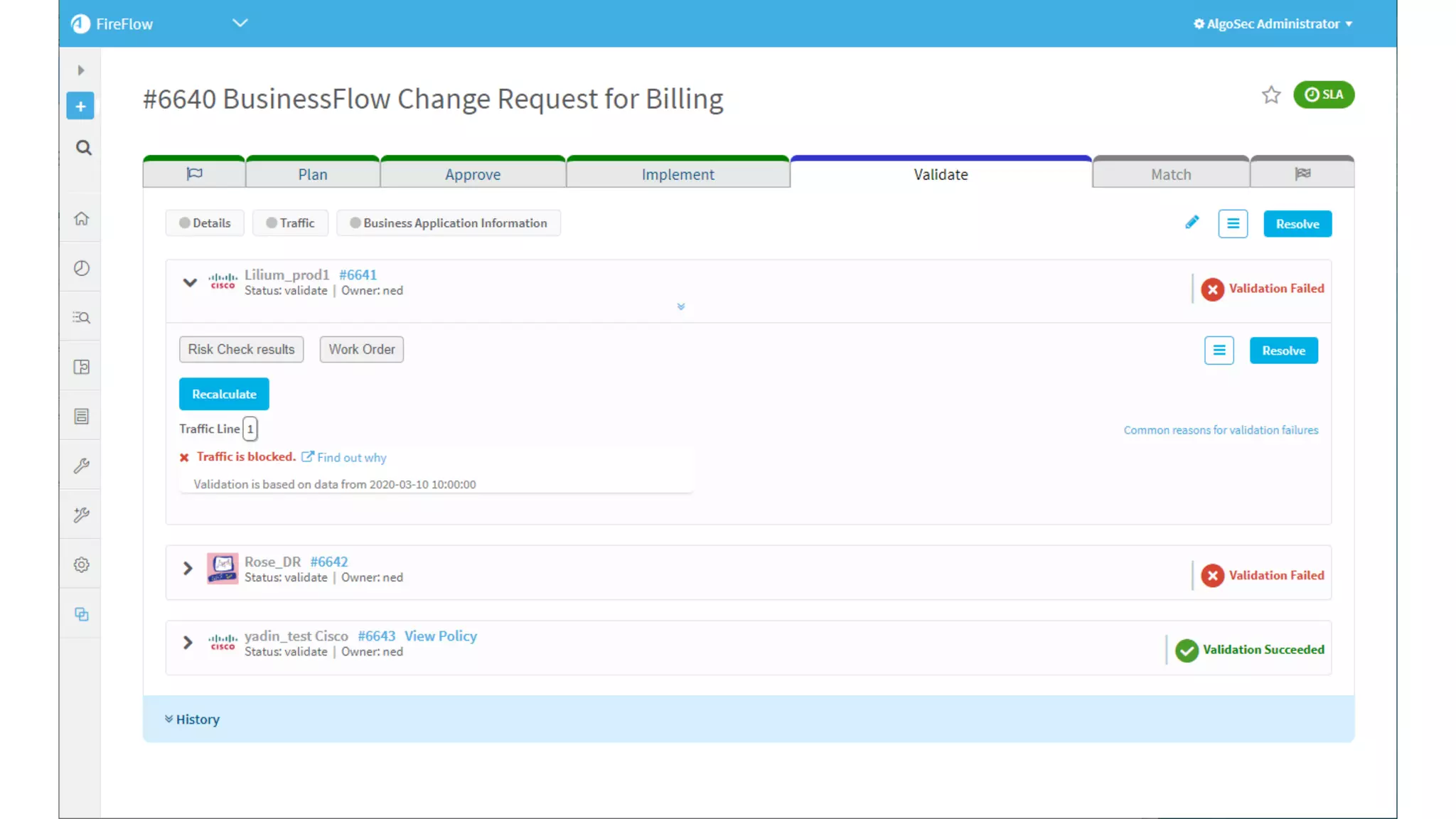
Task: Expand the Rose_DR sub-request
Action: pos(188,569)
